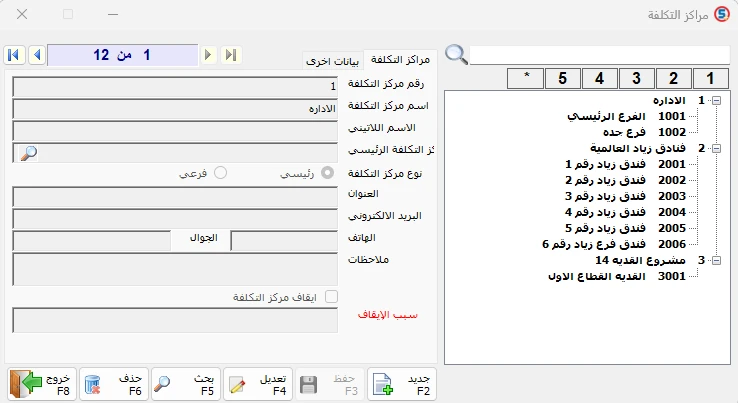Switch to the مراكز التكلفة tab
This screenshot has height=403, width=738.
point(400,60)
